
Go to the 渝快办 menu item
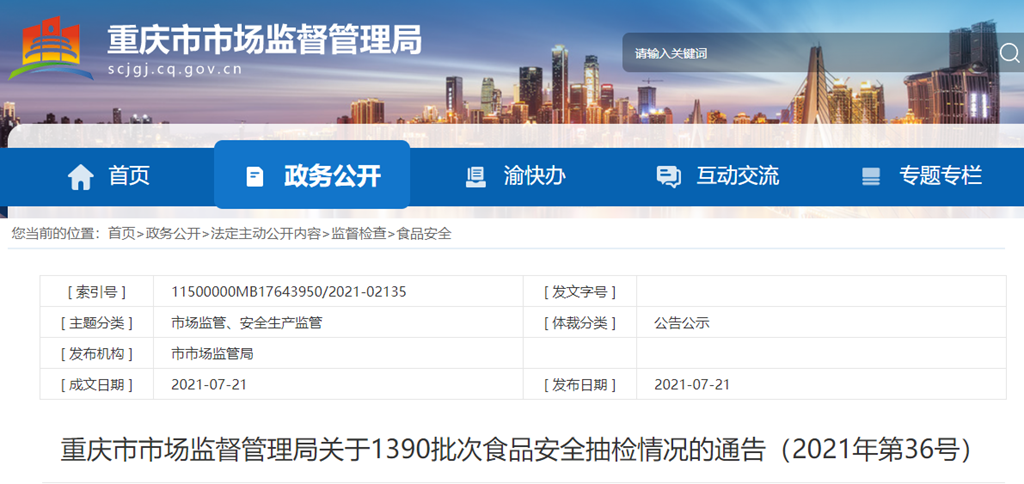point(534,176)
